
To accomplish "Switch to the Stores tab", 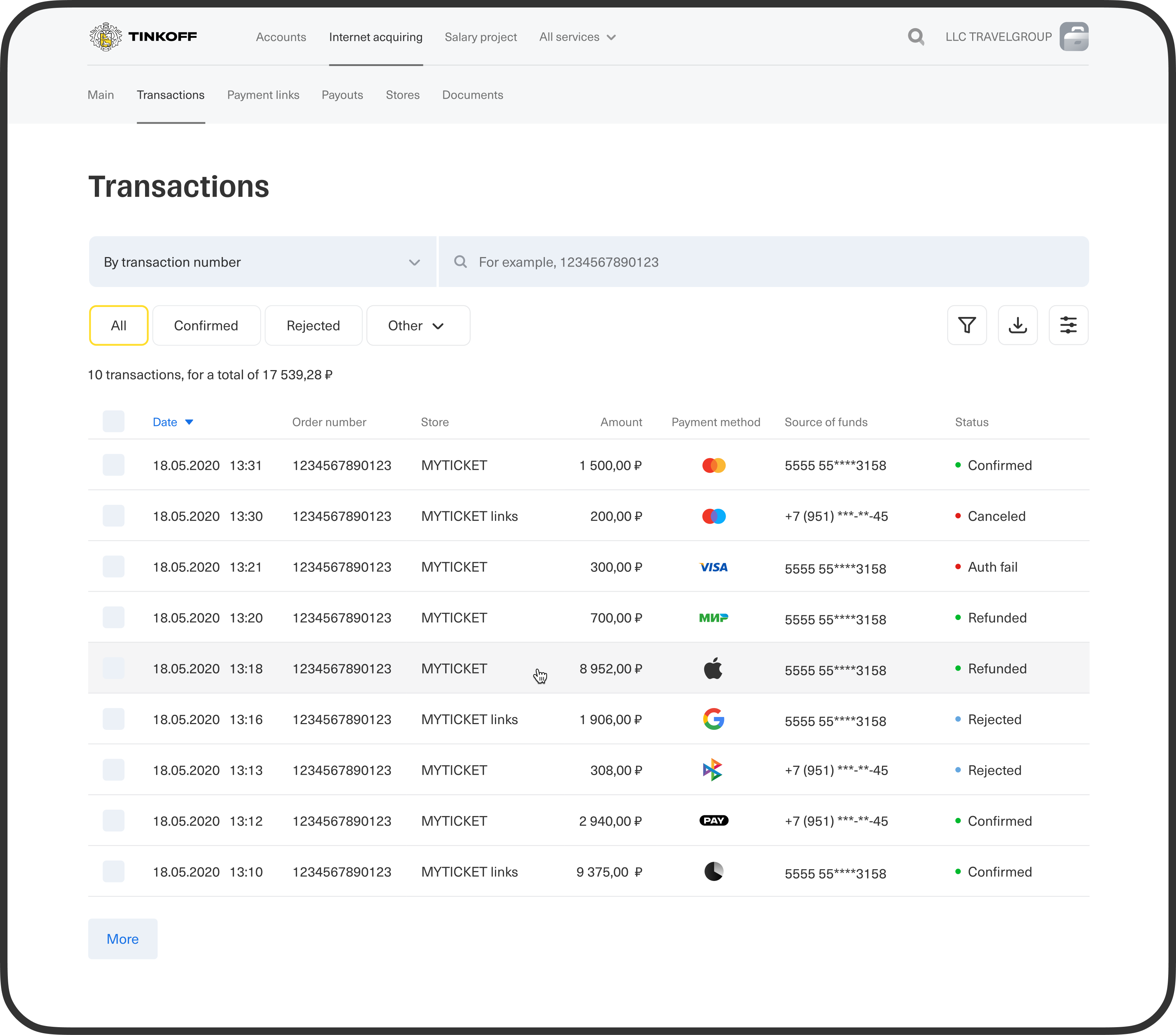I will pyautogui.click(x=403, y=95).
